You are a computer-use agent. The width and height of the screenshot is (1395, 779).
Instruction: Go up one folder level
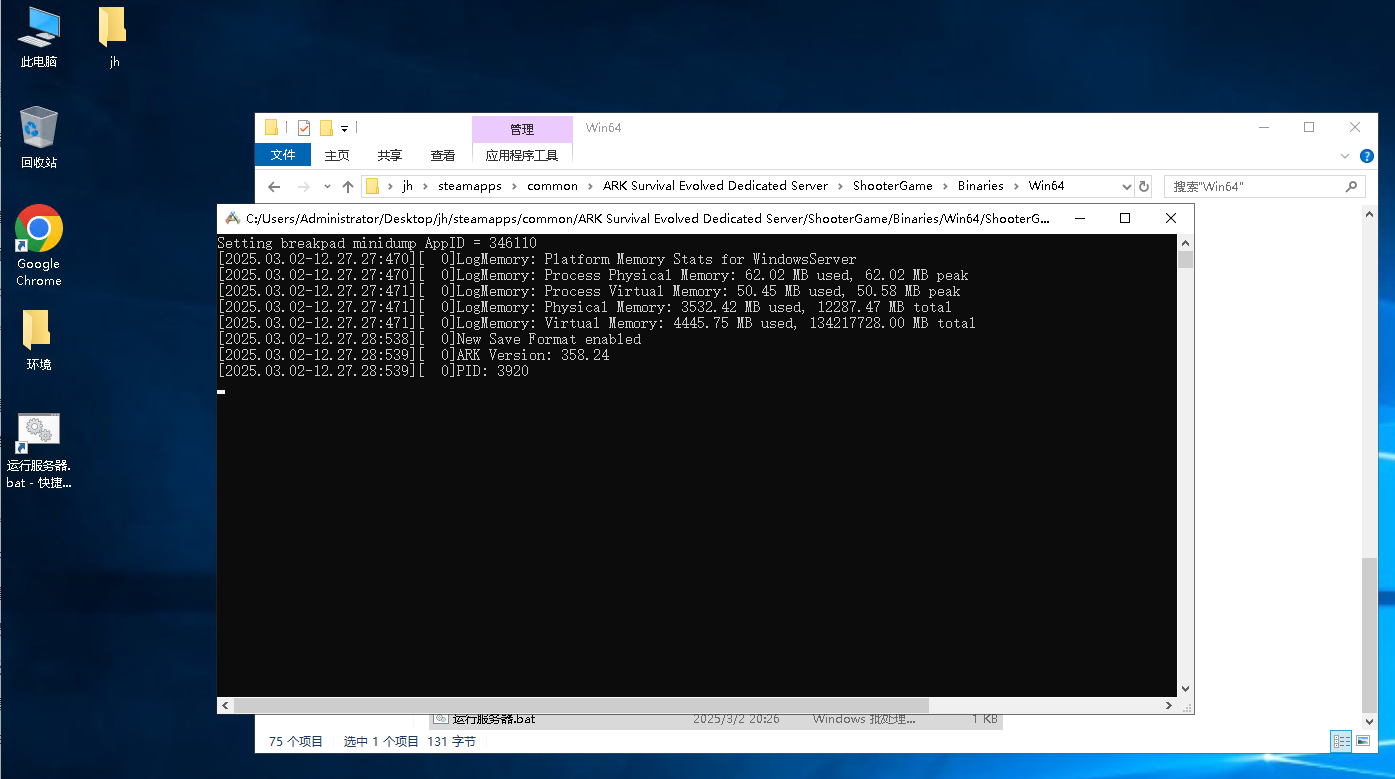[x=348, y=186]
